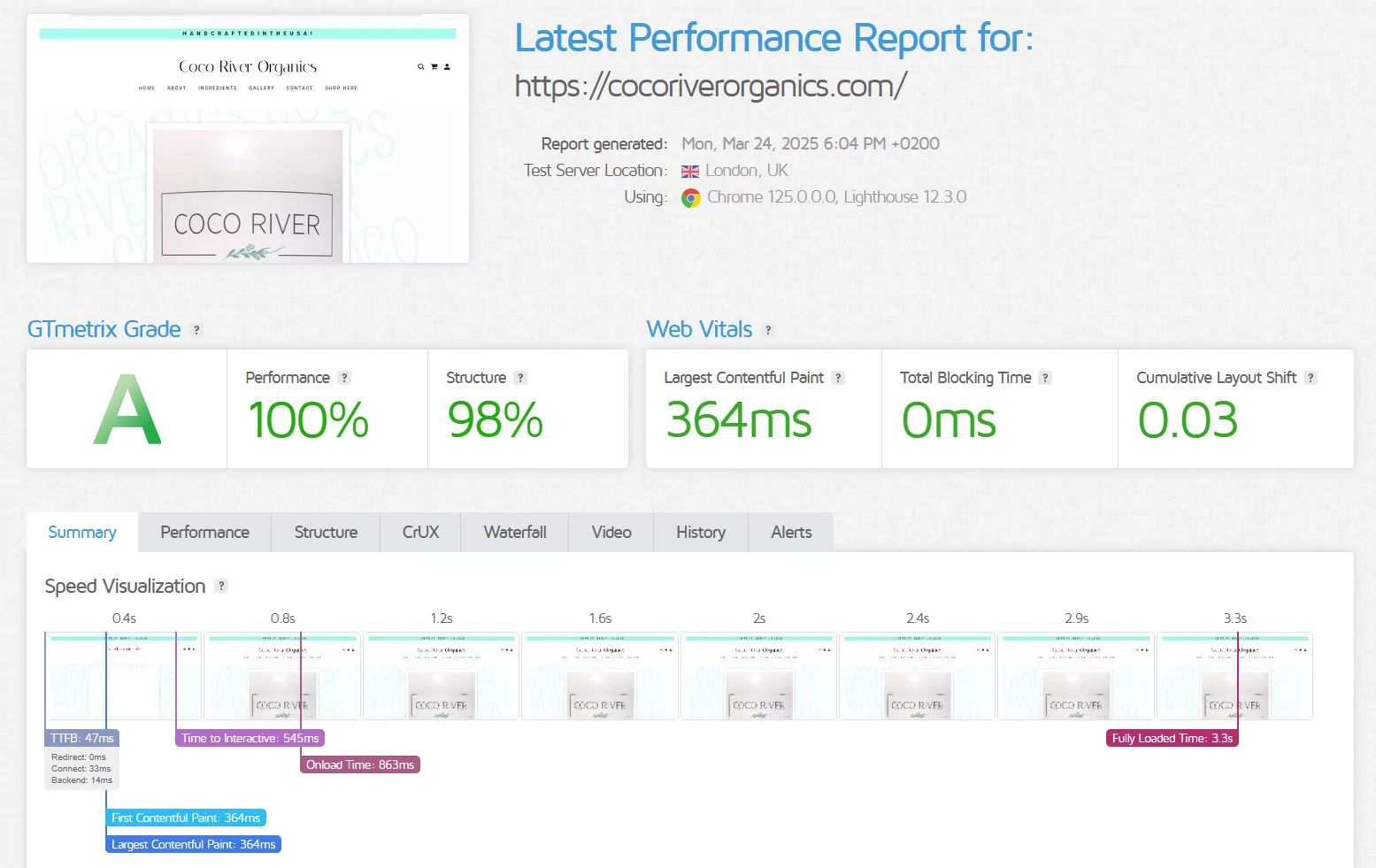Image resolution: width=1376 pixels, height=868 pixels.
Task: Select the 1.2s filmstrip frame
Action: coord(441,676)
